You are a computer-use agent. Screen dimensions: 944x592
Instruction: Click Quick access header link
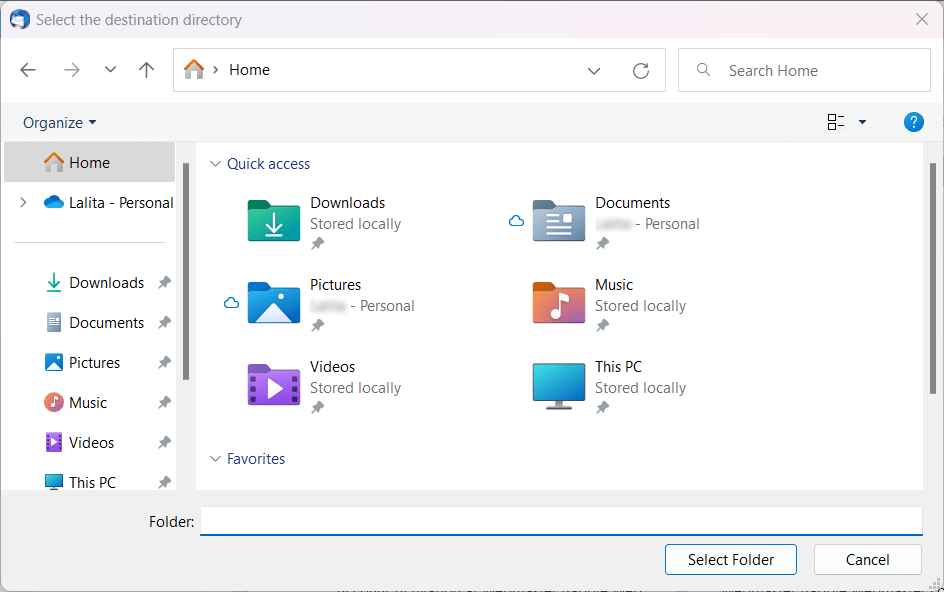click(x=269, y=164)
